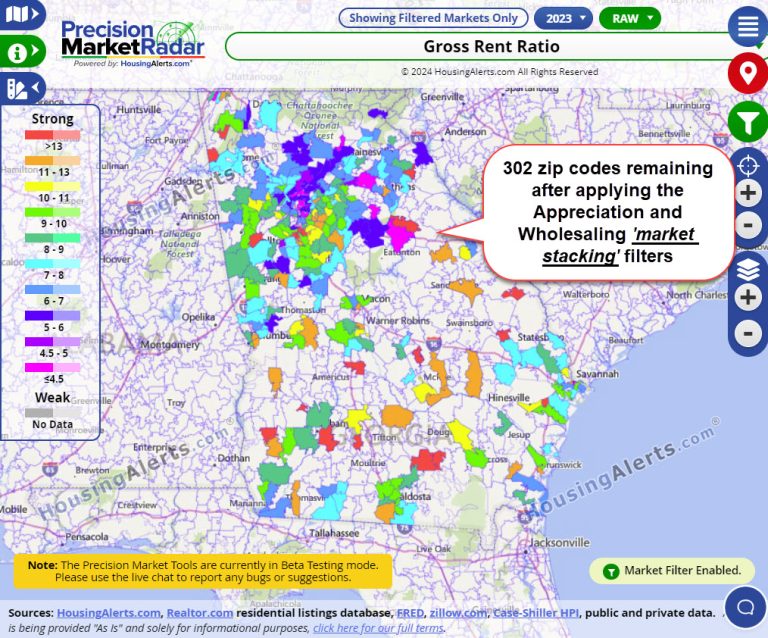Viewport: 768px width, 638px height.
Task: Open the green market filter funnel
Action: [x=747, y=123]
